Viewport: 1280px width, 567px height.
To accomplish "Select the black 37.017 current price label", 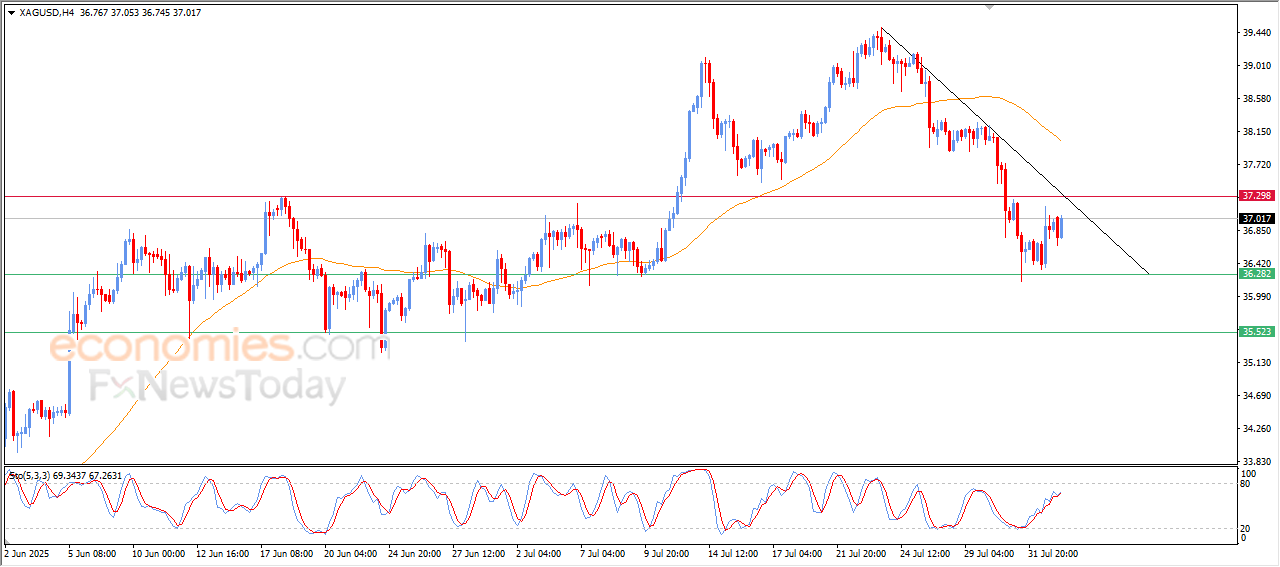I will click(x=1257, y=219).
